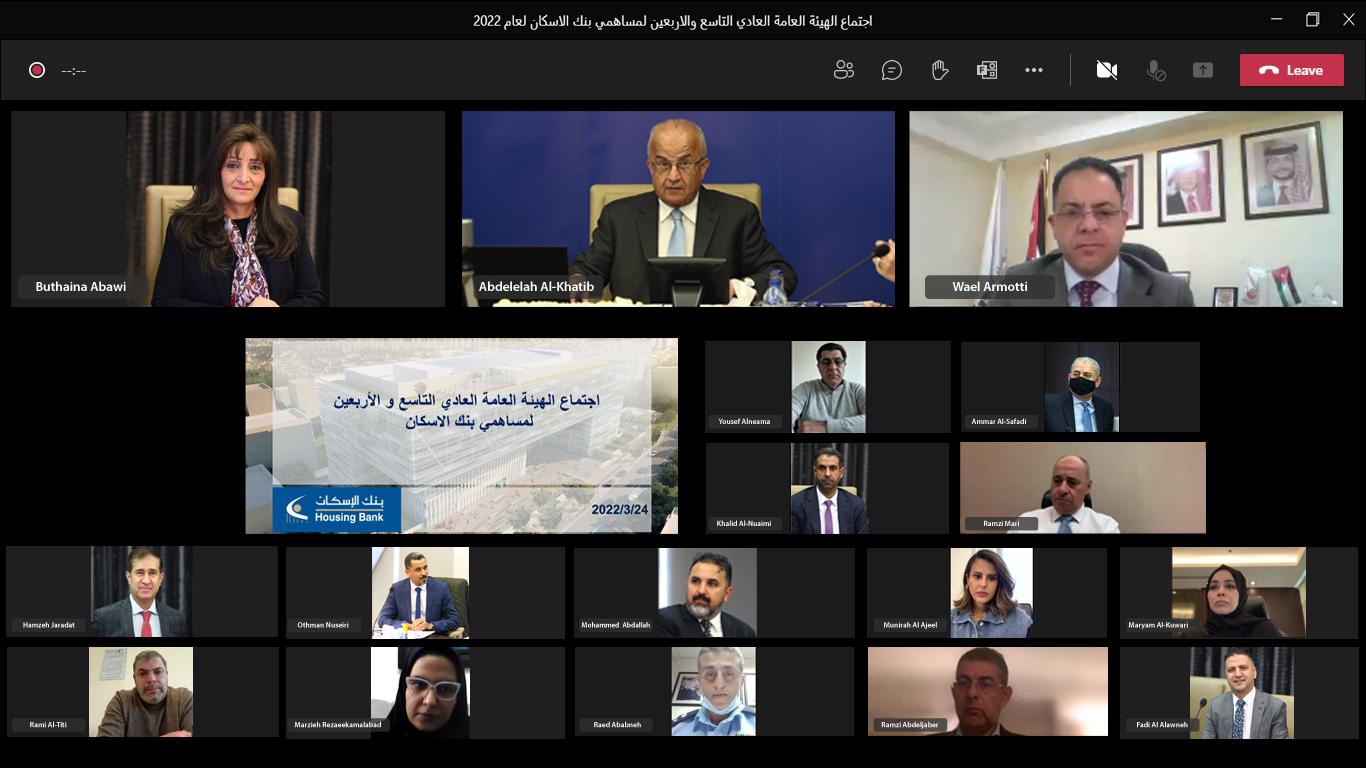Open the more options menu
The image size is (1366, 768).
pyautogui.click(x=1034, y=70)
